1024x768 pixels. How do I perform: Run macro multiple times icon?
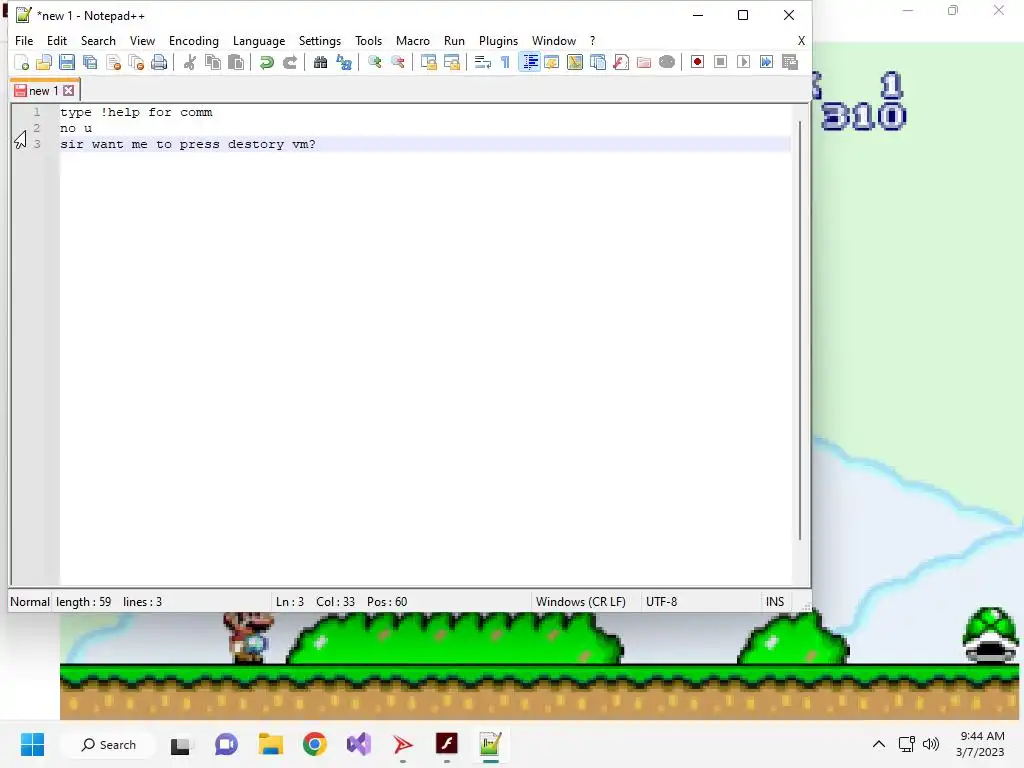(767, 62)
